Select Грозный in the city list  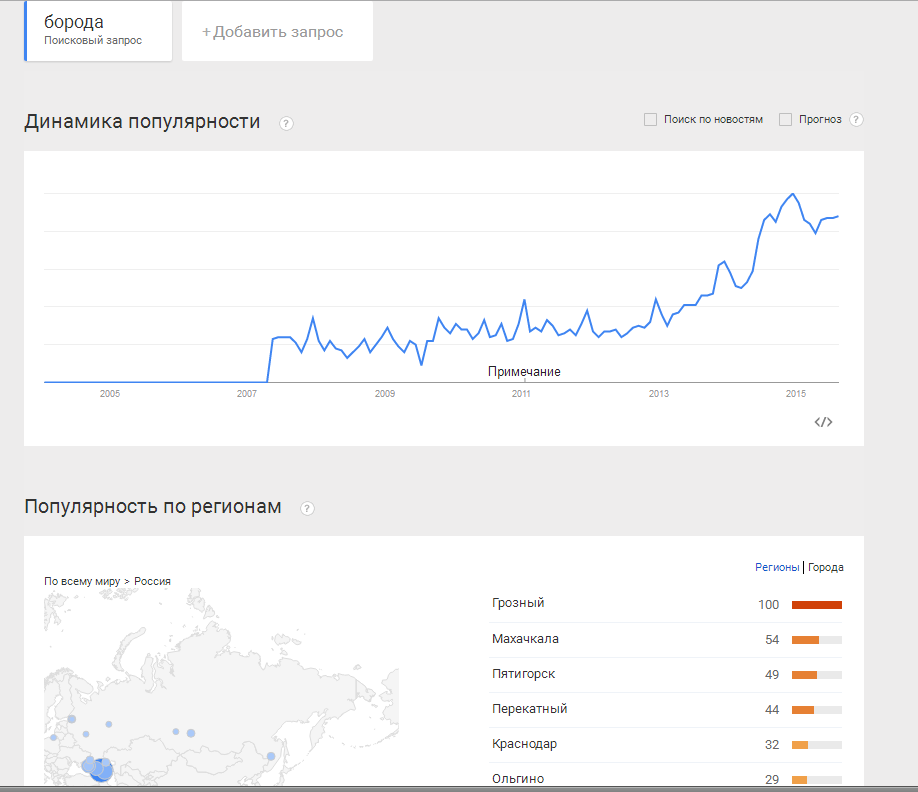click(518, 603)
